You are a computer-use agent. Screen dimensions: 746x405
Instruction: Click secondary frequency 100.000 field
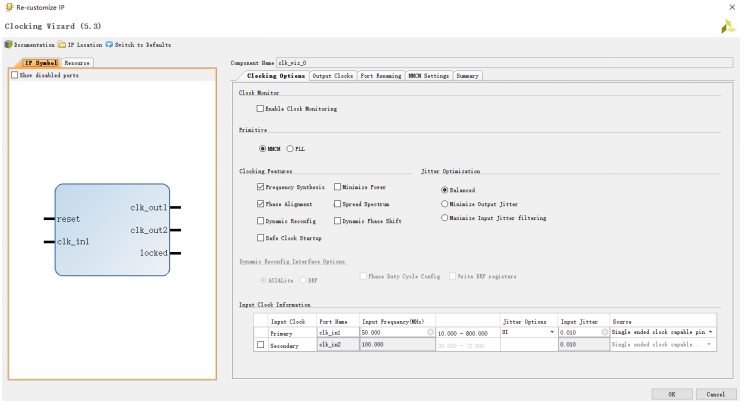[x=397, y=345]
